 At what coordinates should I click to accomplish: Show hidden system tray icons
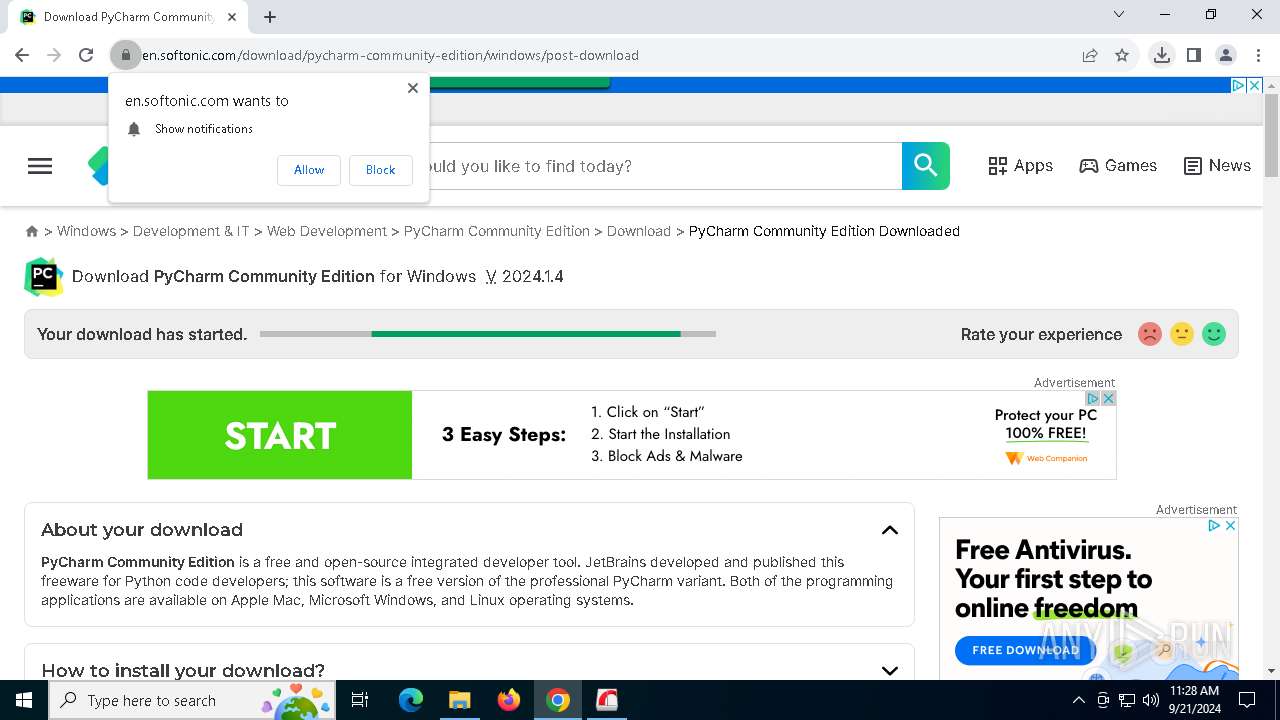1078,700
